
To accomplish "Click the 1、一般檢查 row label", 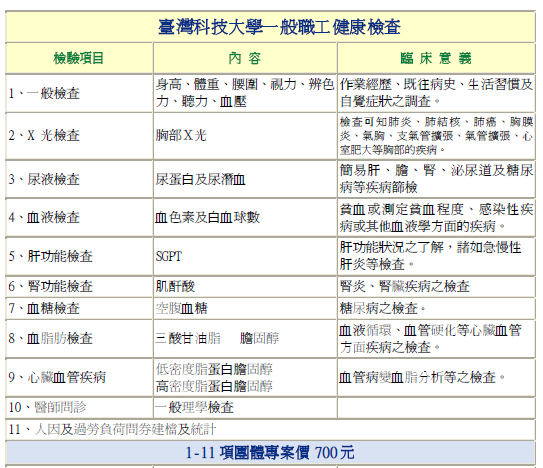I will 44,93.
